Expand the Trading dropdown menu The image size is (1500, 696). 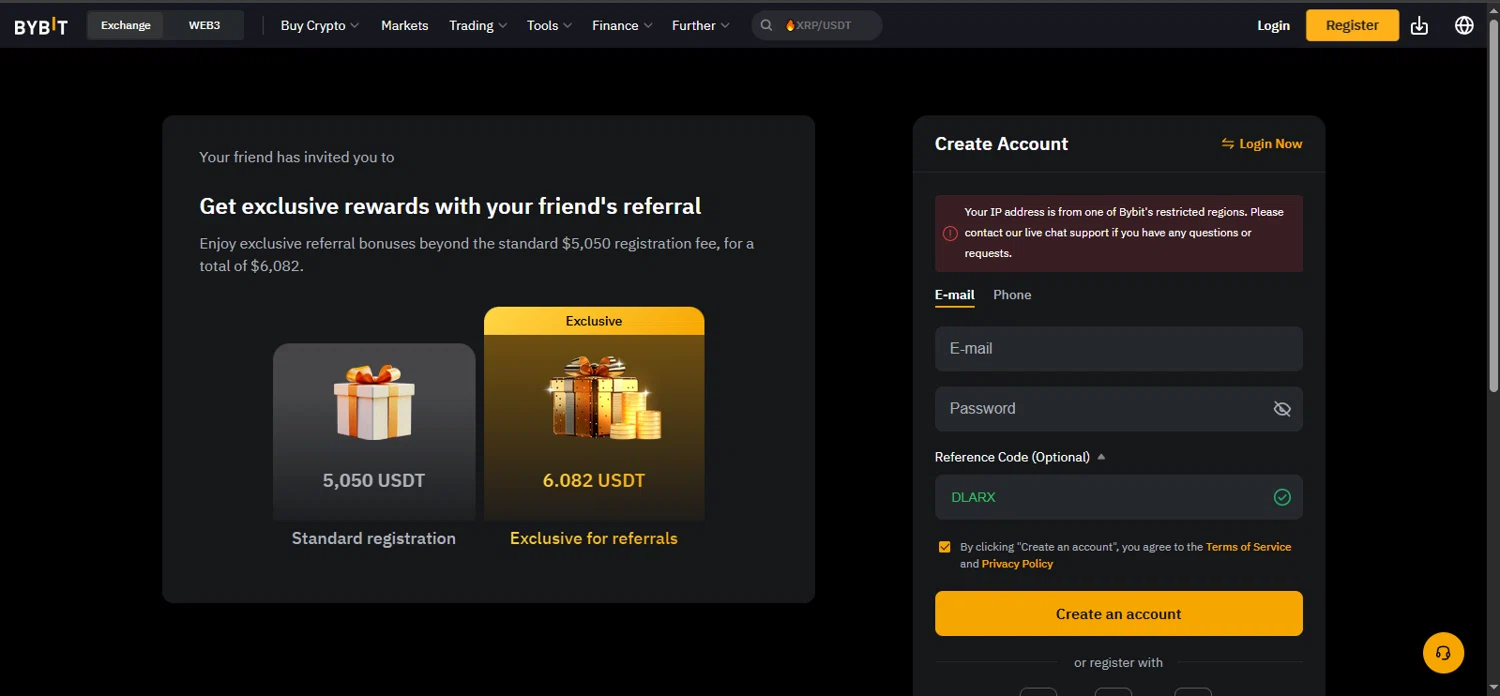[478, 26]
